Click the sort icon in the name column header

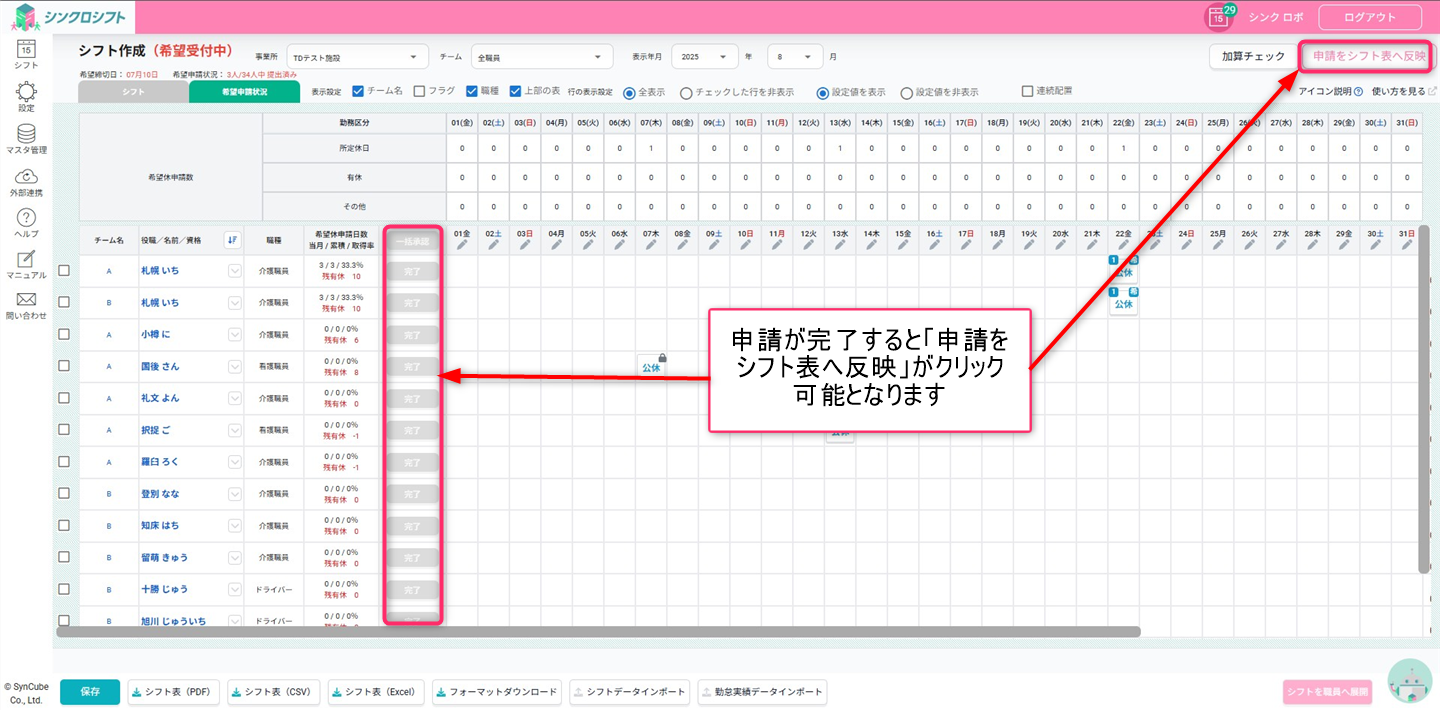tap(232, 240)
